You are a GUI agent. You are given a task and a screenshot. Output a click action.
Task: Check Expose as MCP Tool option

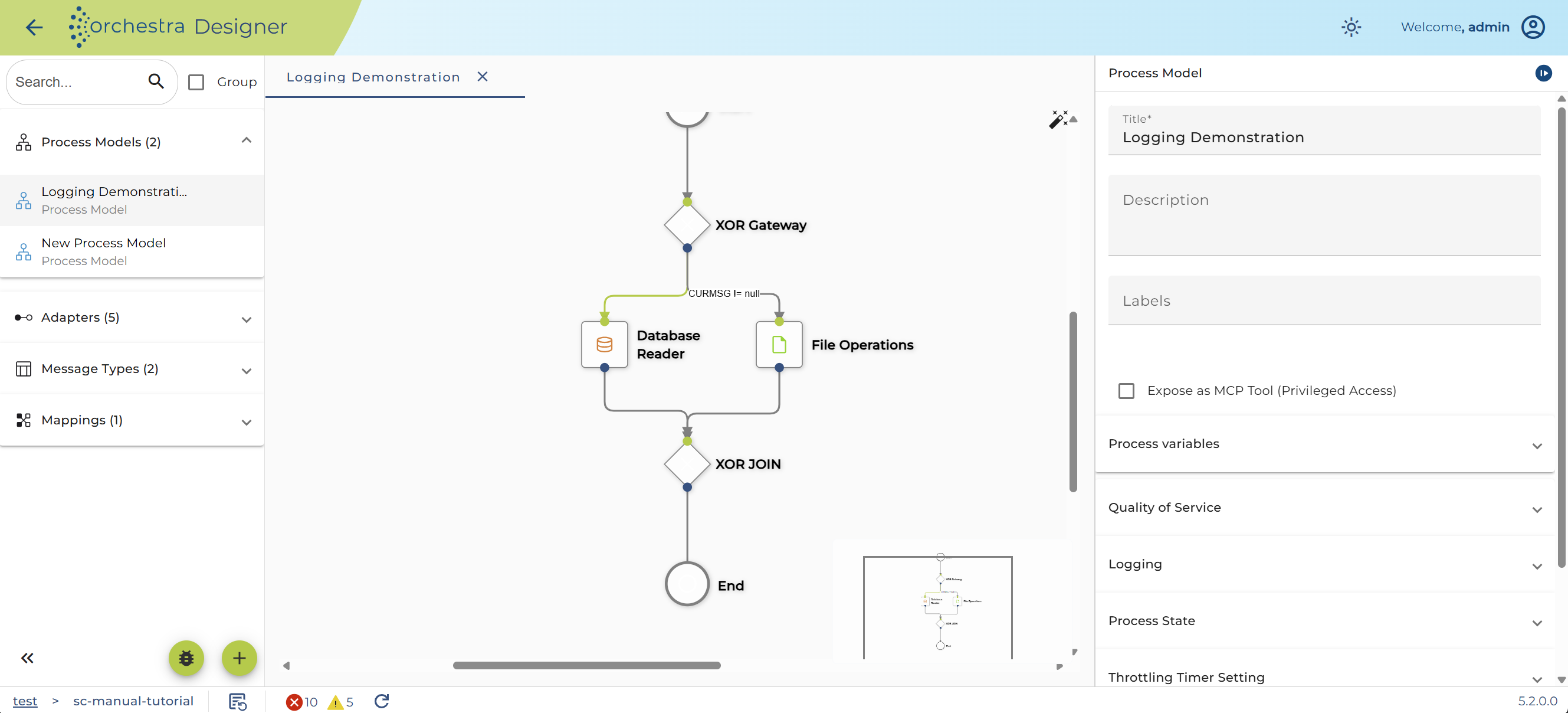(x=1126, y=390)
